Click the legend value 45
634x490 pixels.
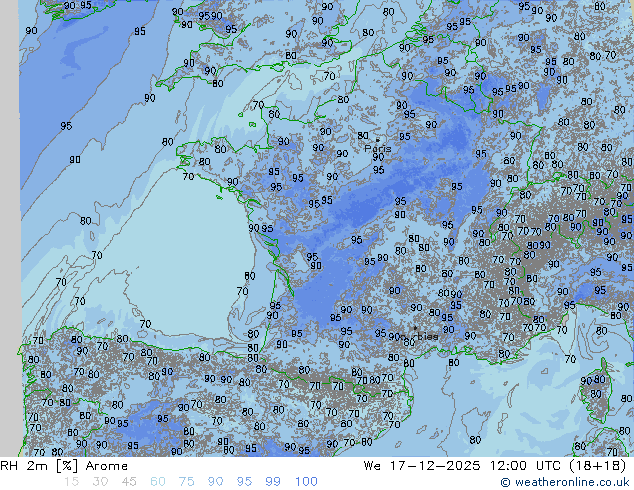130,482
